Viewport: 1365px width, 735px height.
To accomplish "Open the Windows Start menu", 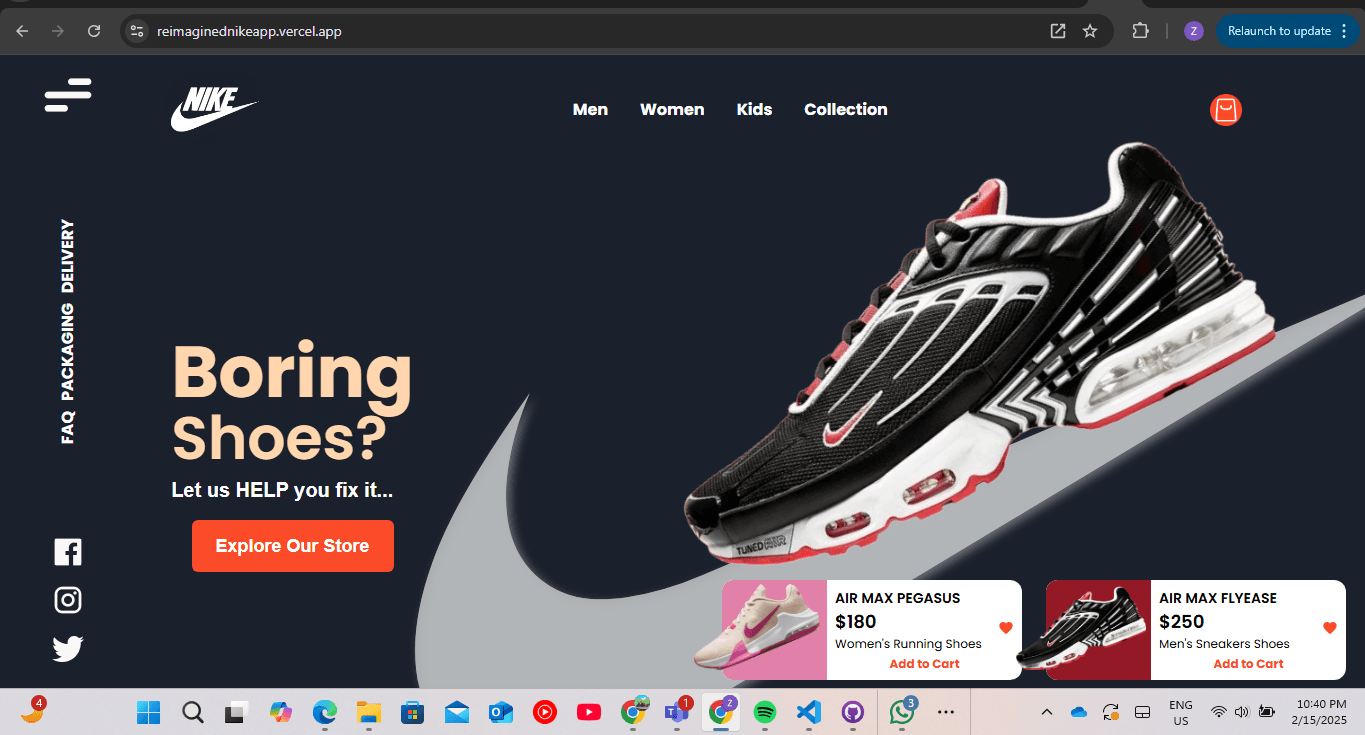I will click(x=148, y=712).
